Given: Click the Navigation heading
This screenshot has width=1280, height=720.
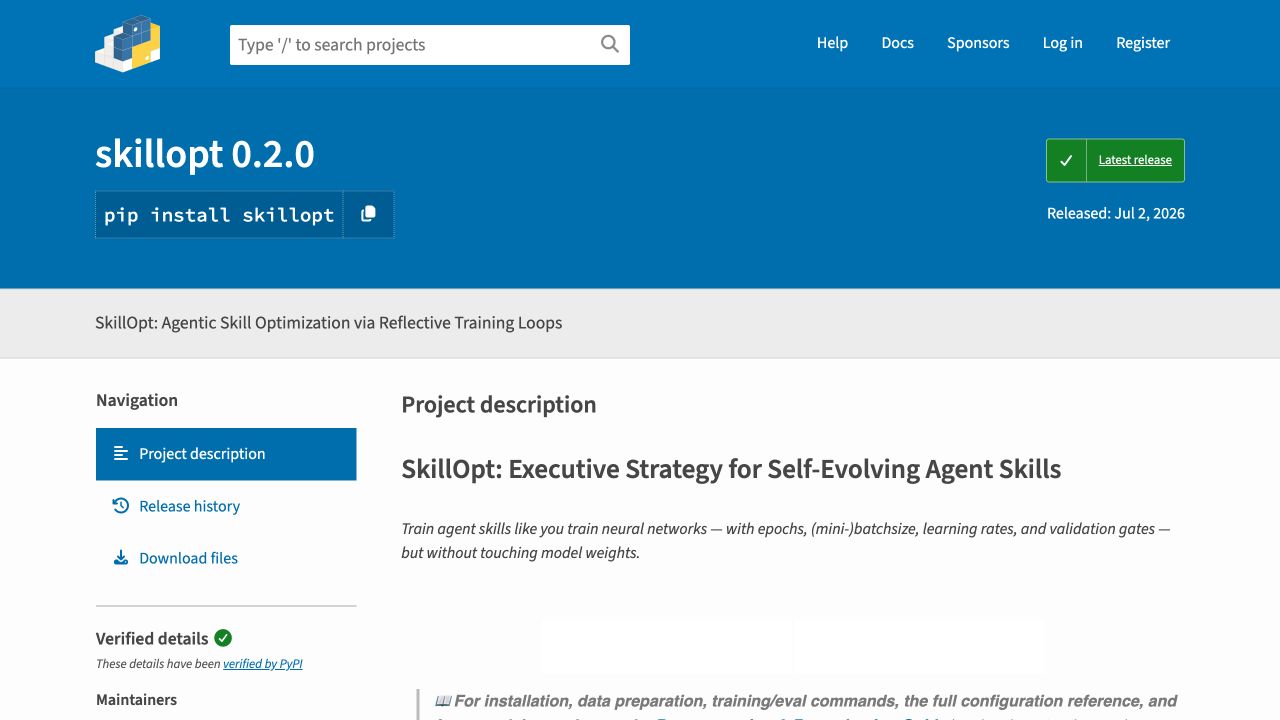Looking at the screenshot, I should pos(137,400).
